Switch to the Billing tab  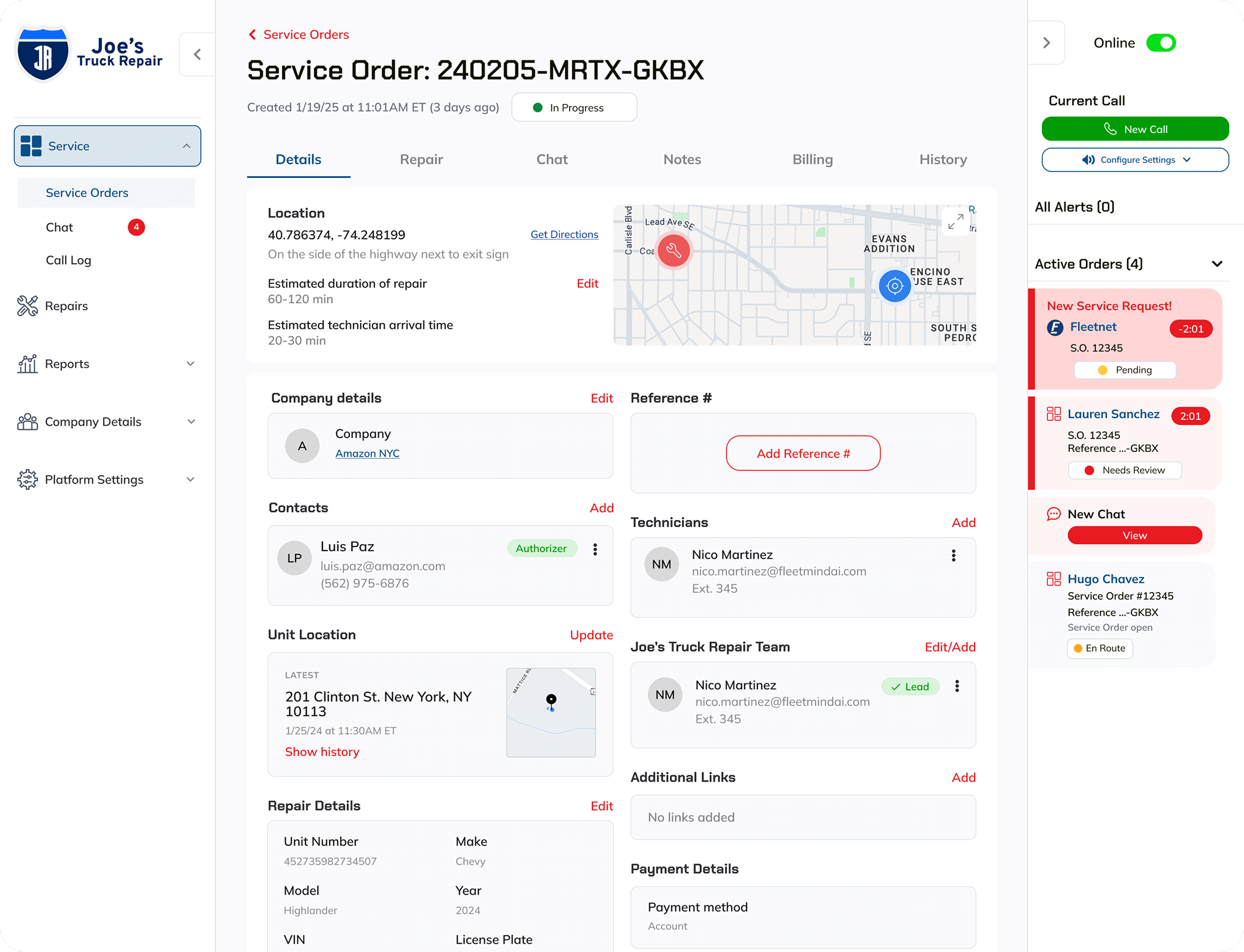(813, 159)
